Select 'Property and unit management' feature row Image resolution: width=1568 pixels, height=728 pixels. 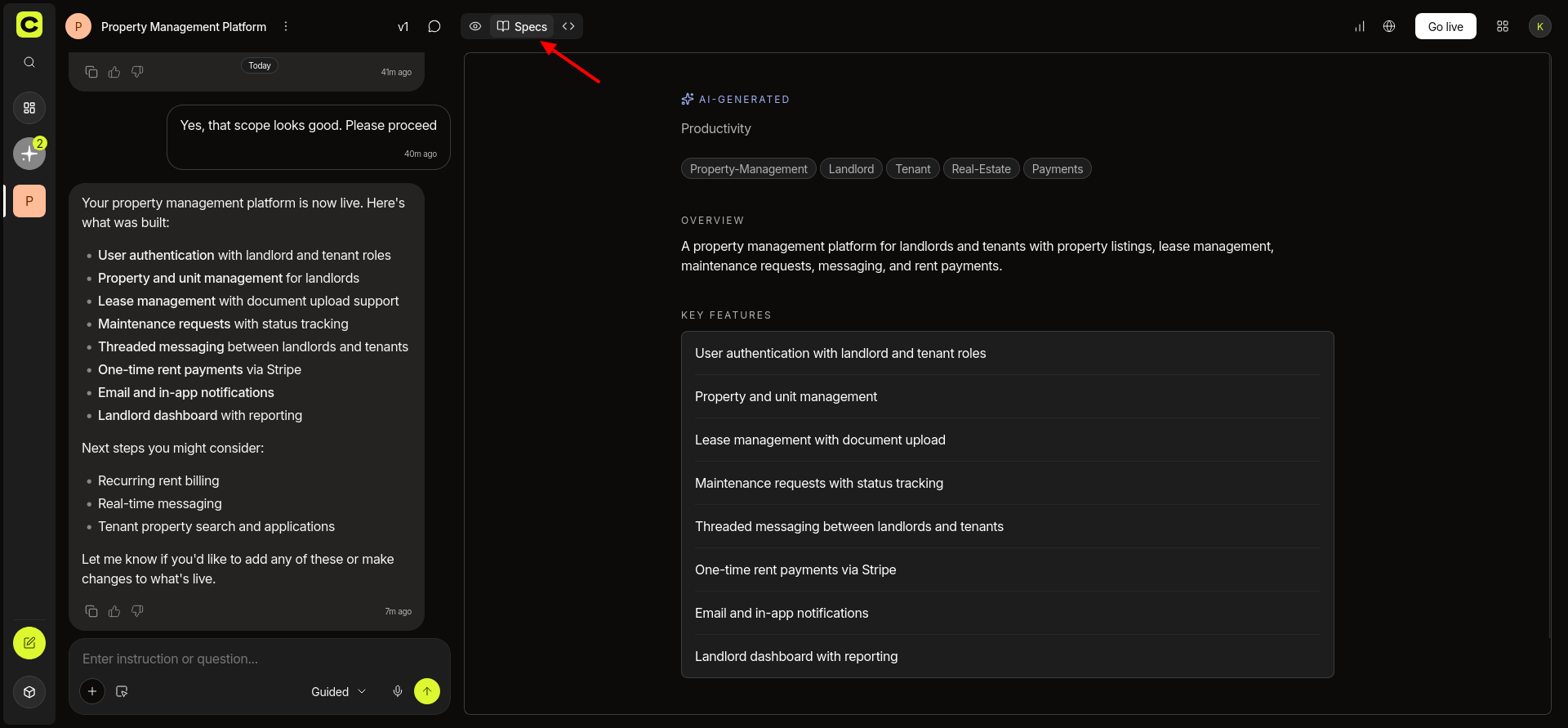(1007, 396)
